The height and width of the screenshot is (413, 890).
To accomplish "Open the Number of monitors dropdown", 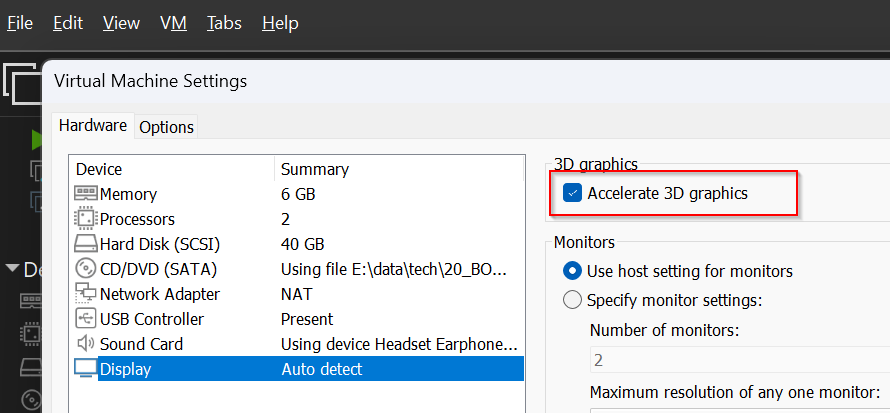I will point(738,359).
